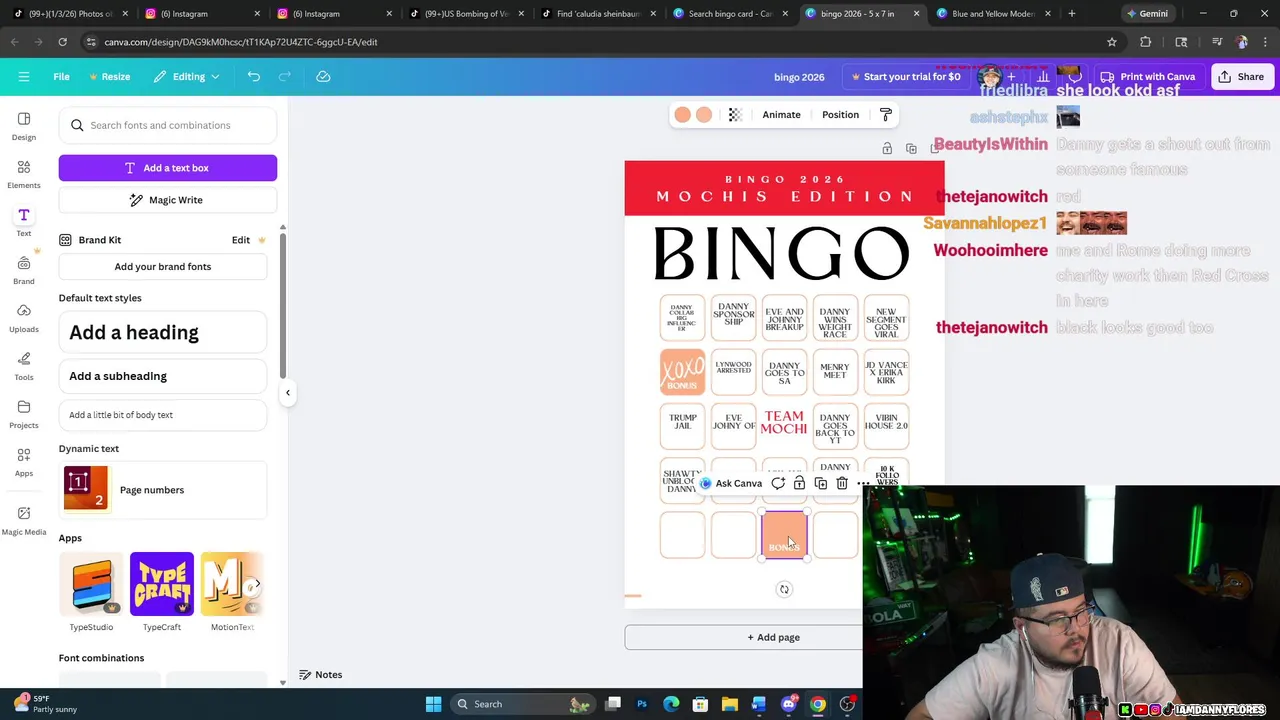Add a subheading text style
1280x720 pixels.
[163, 376]
